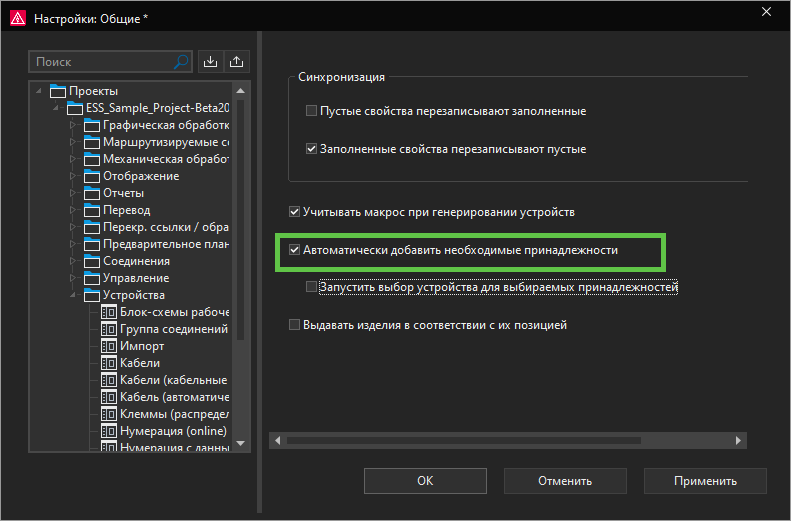
Task: Click the Группа соединений settings page icon
Action: coord(109,329)
